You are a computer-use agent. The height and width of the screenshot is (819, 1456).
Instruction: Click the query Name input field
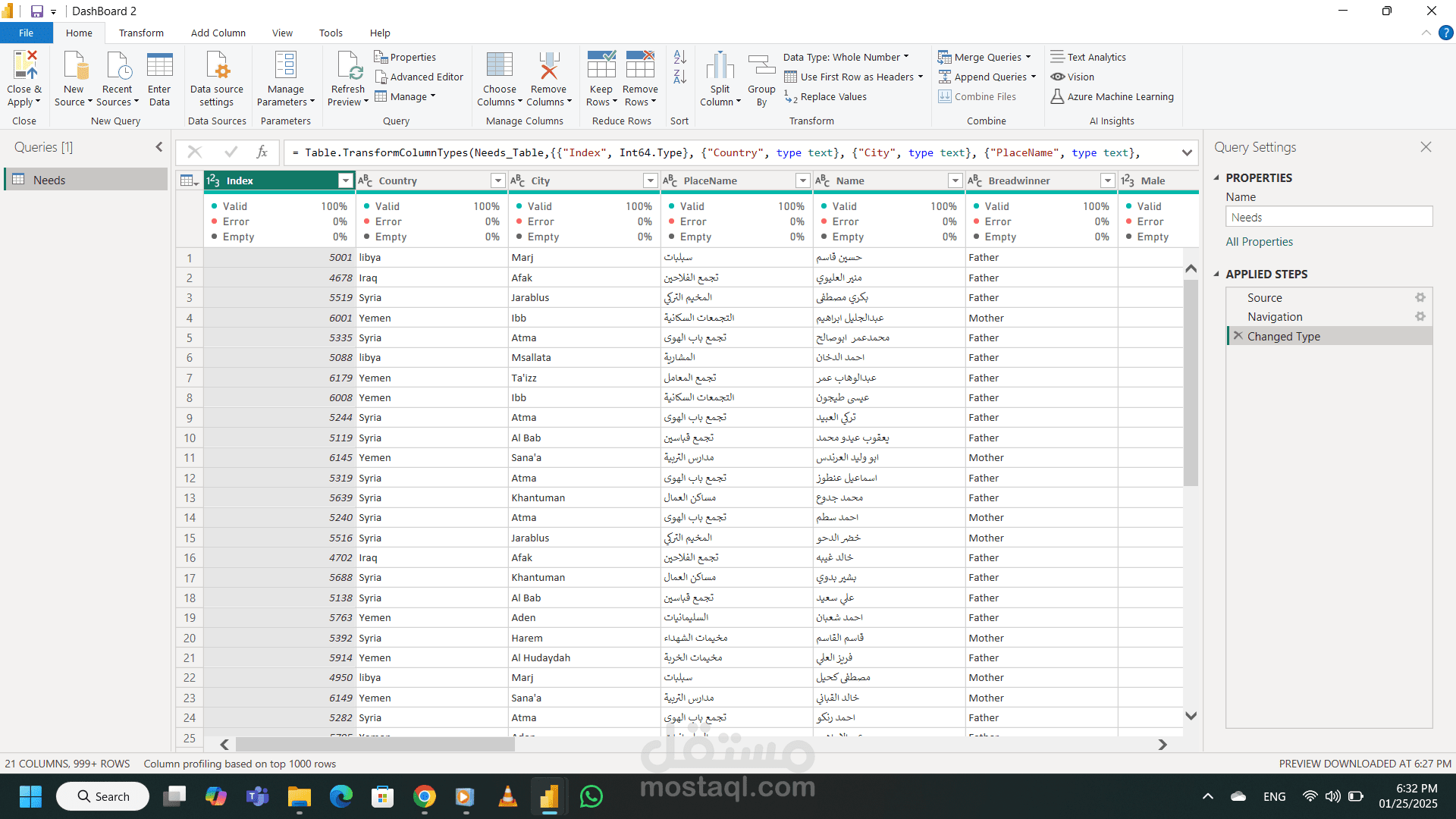coord(1328,218)
